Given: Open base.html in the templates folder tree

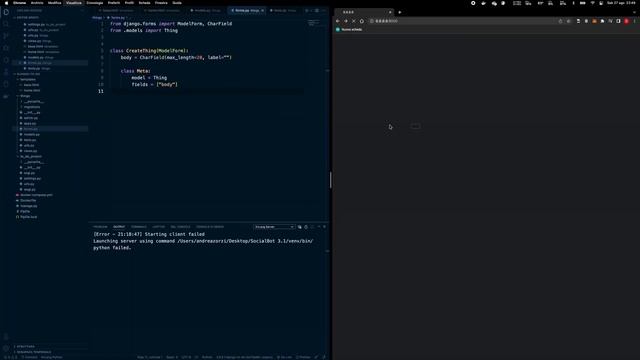Looking at the screenshot, I should tap(31, 85).
